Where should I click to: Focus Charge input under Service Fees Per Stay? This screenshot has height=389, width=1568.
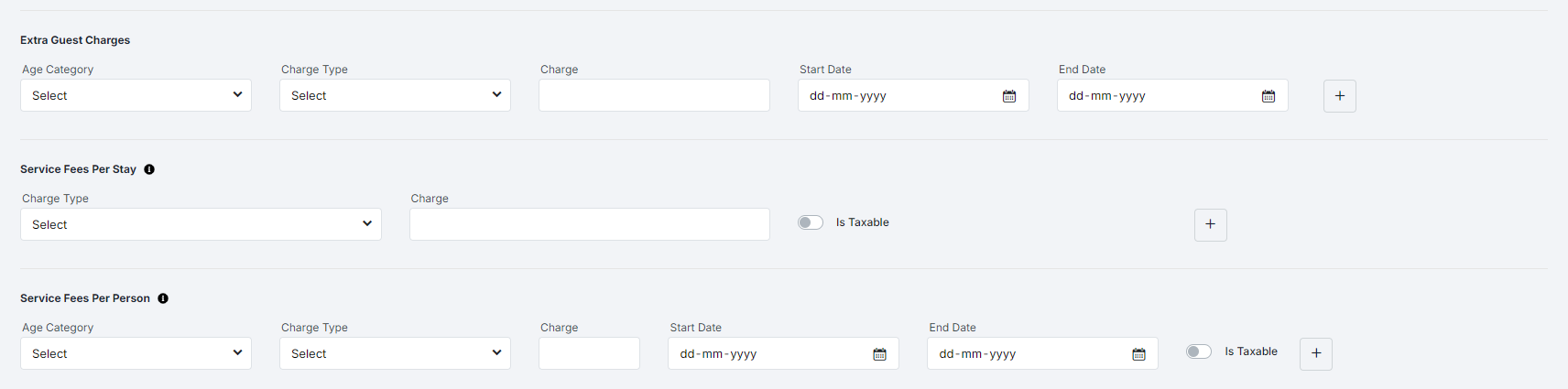(589, 225)
